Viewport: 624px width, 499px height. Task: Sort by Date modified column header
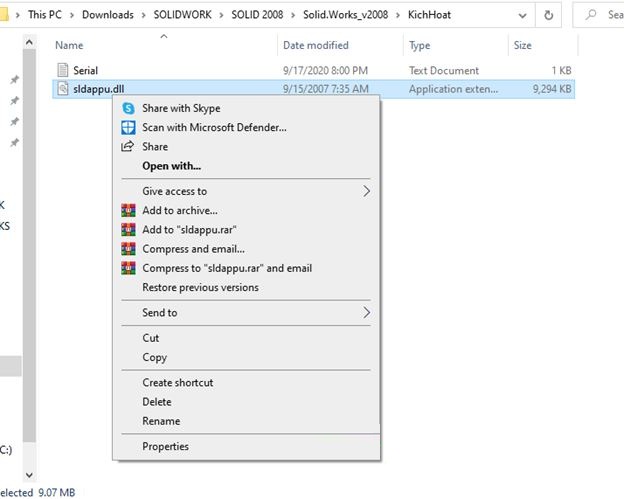coord(316,45)
